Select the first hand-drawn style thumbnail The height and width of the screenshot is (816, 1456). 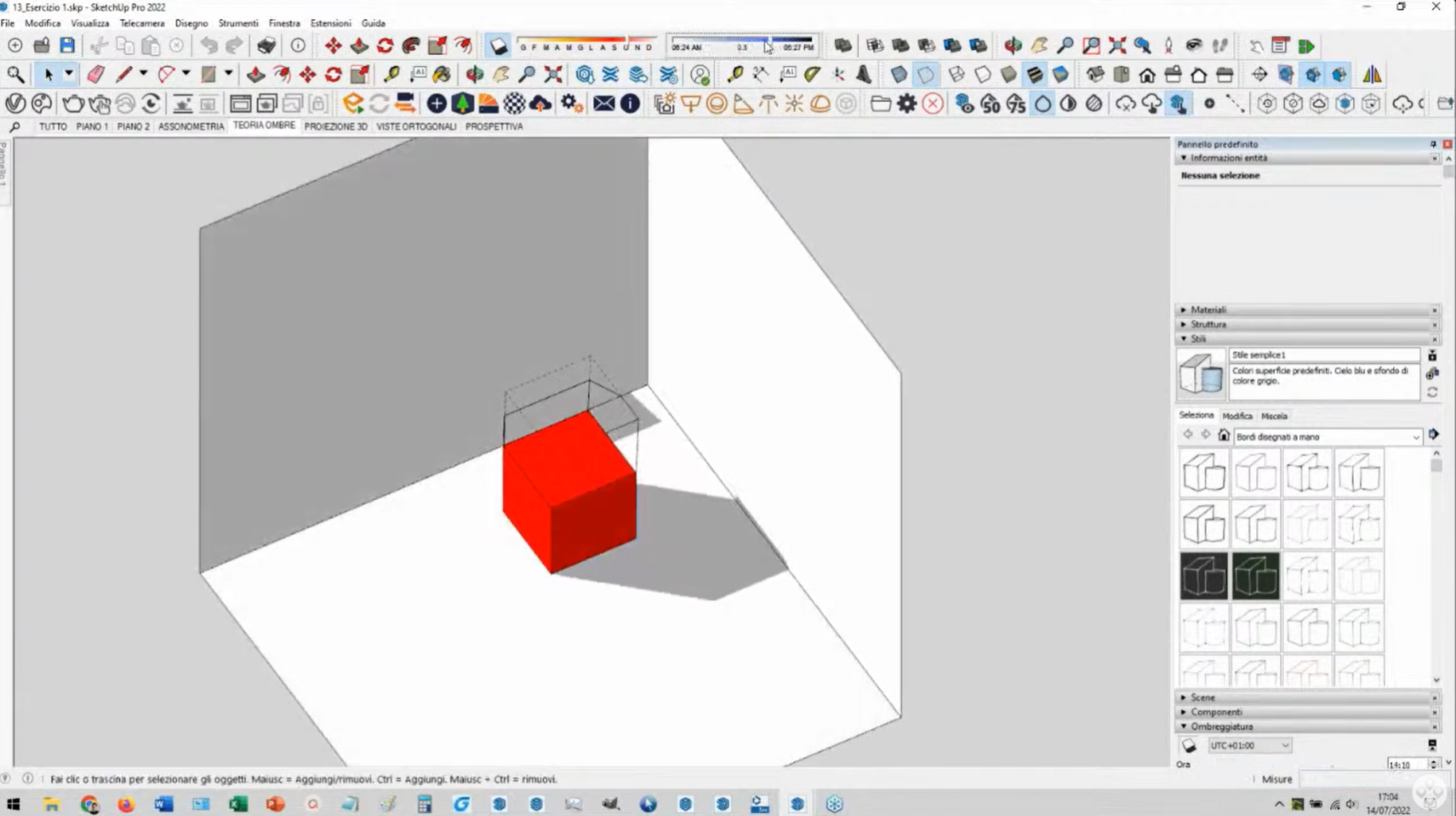1204,473
